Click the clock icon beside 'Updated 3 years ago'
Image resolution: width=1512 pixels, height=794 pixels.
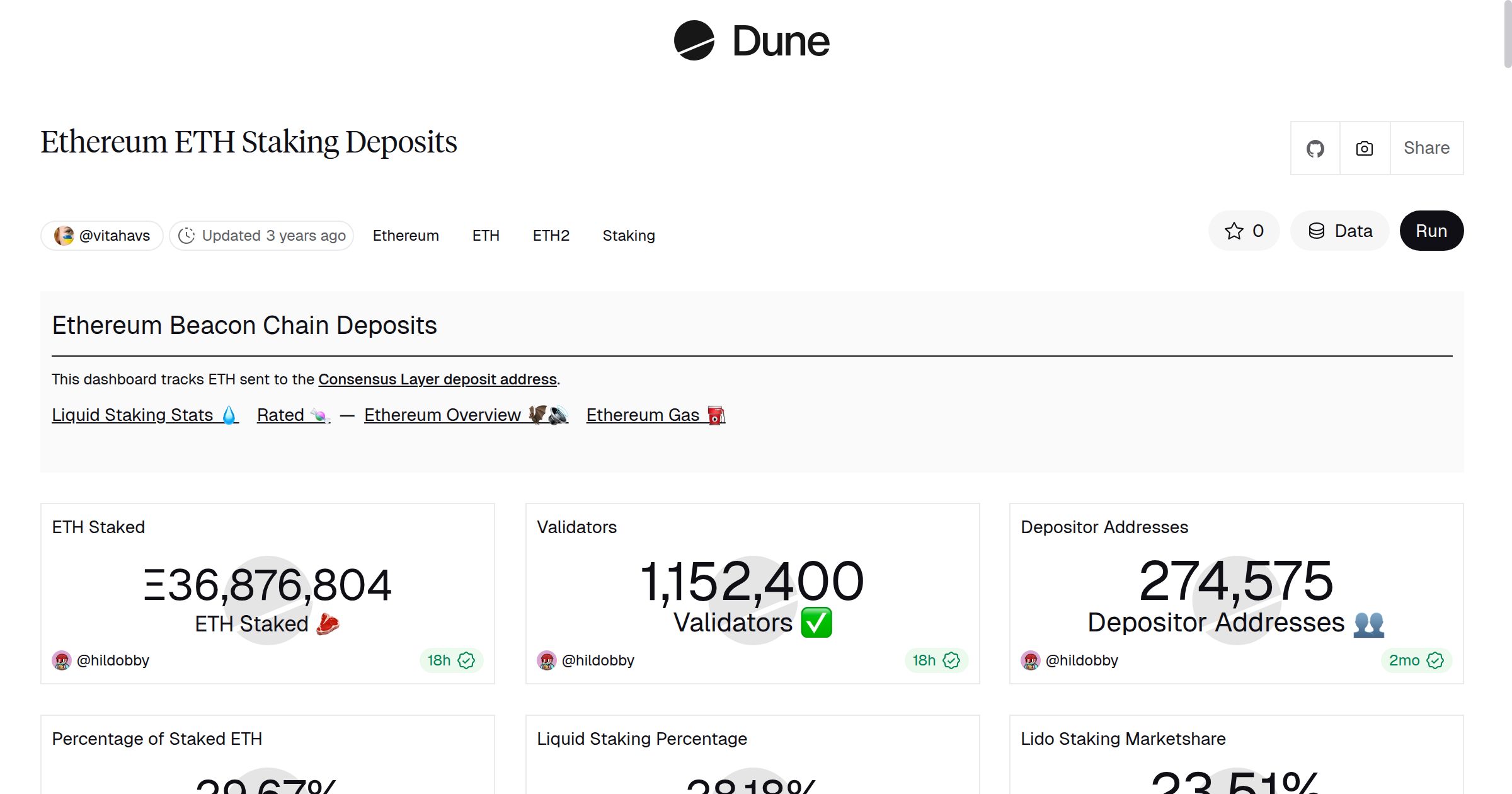click(188, 235)
